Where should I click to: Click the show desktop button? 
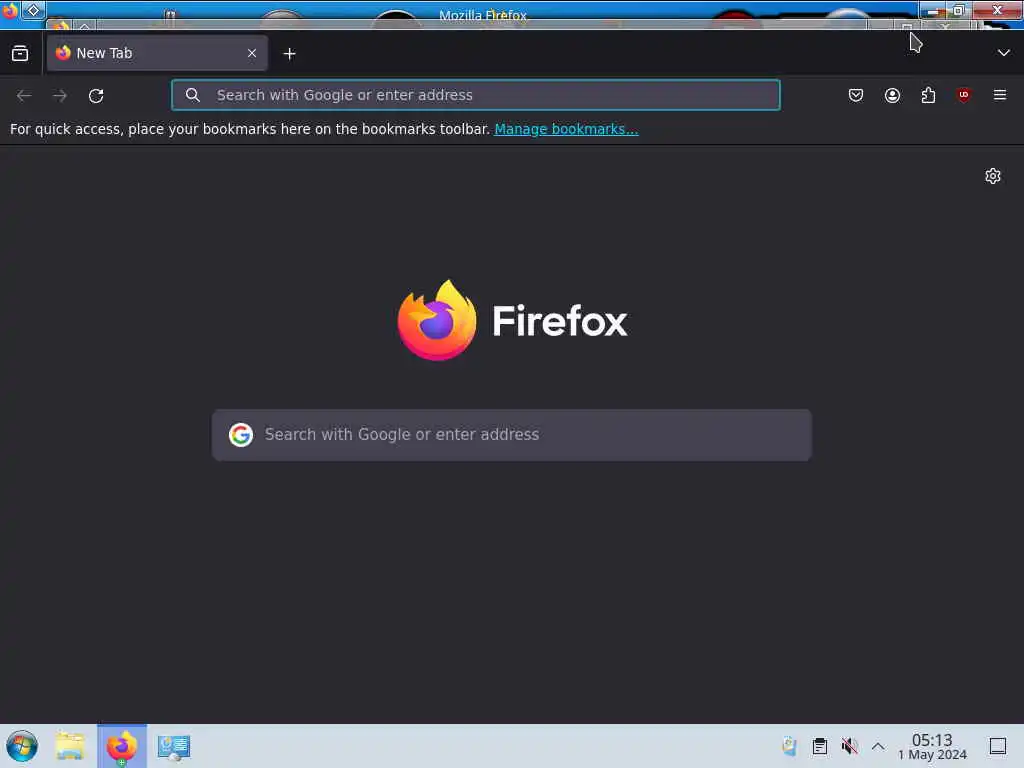pyautogui.click(x=998, y=746)
